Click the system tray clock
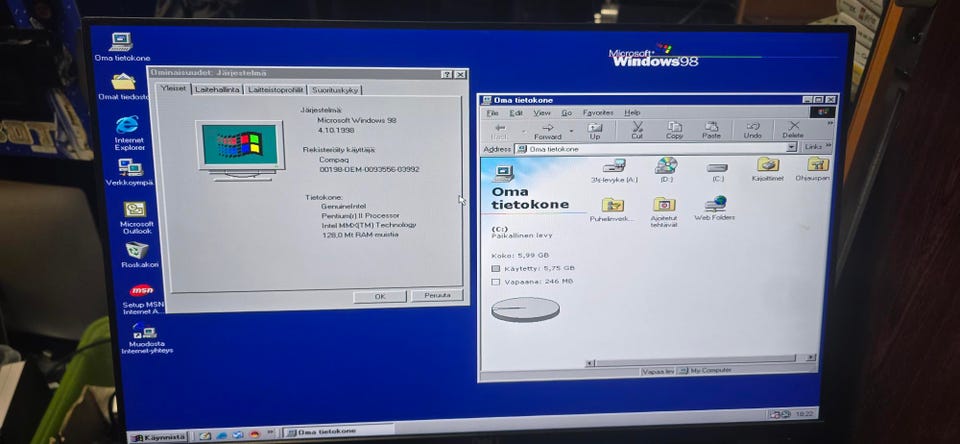Screen dimensions: 960x444 804,414
